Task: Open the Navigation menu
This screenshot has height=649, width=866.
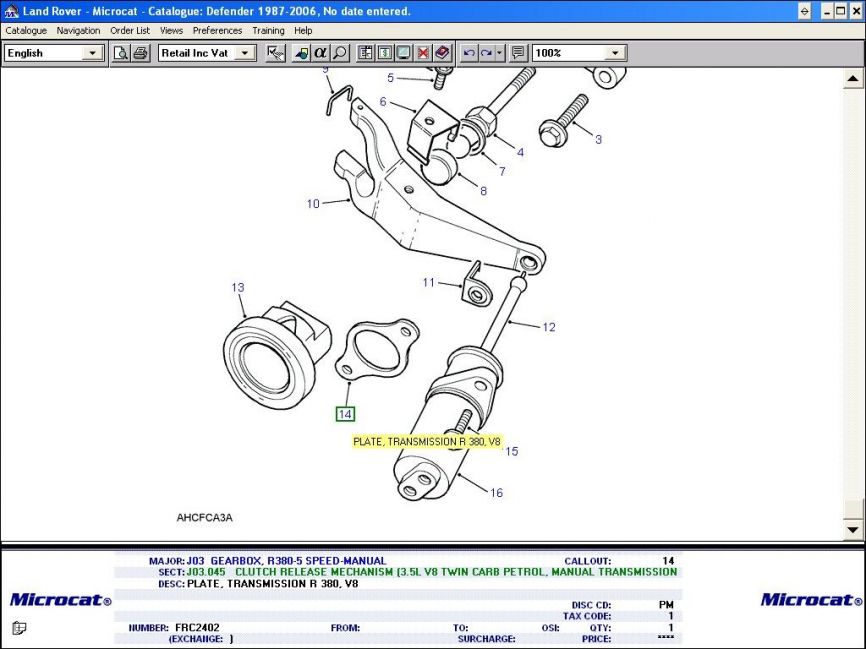Action: (78, 31)
